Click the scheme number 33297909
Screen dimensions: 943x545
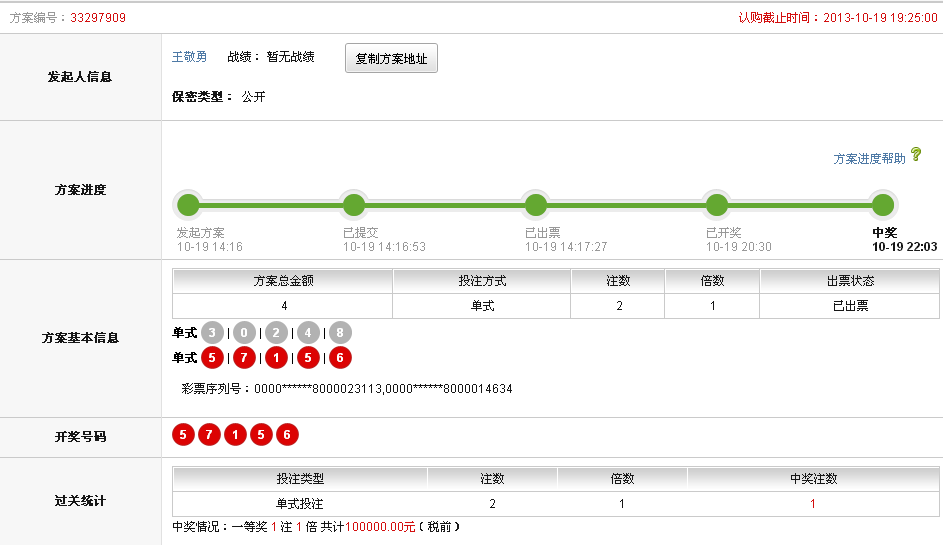point(98,18)
